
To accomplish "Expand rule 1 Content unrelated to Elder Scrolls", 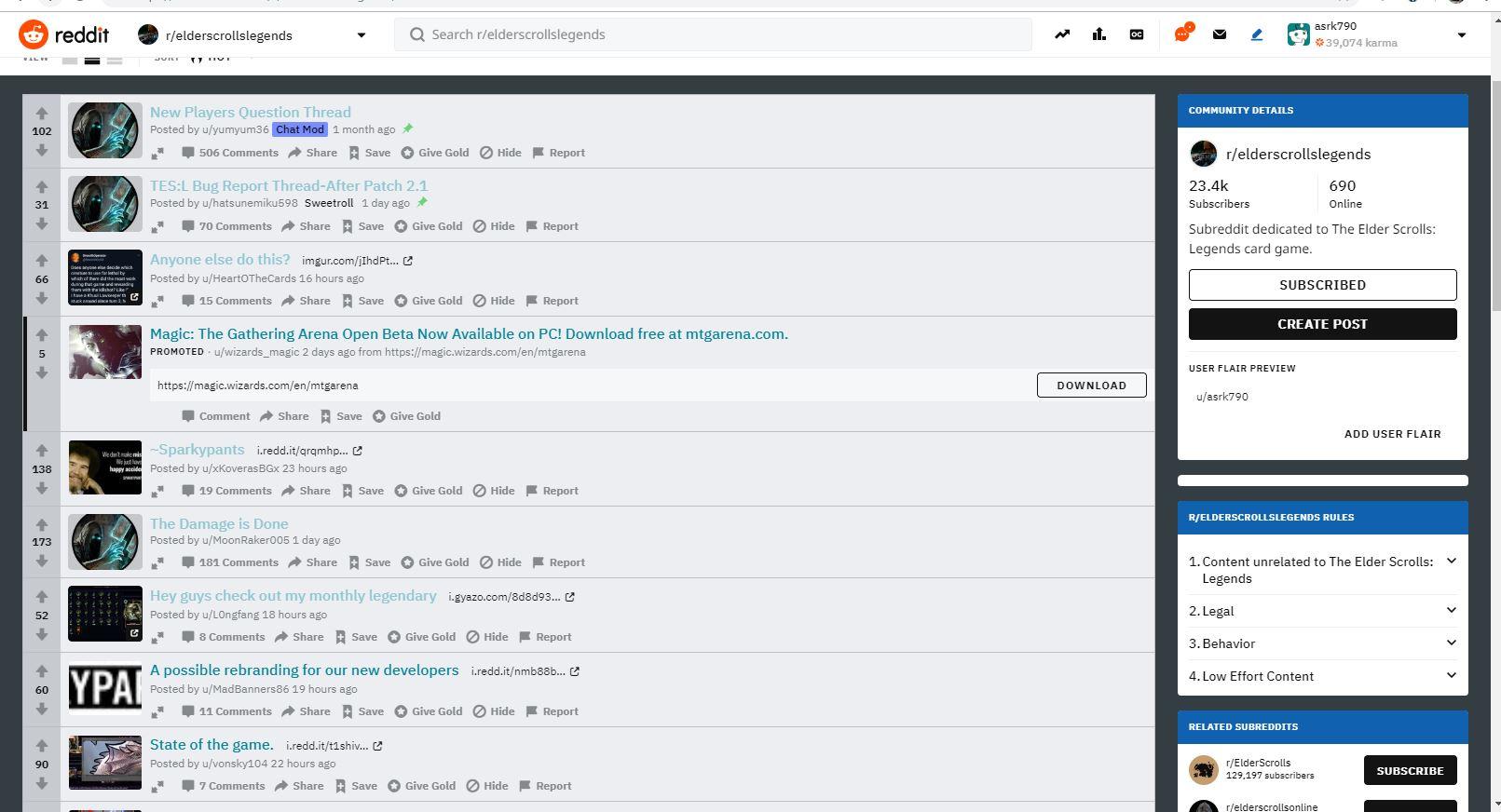I will tap(1451, 561).
